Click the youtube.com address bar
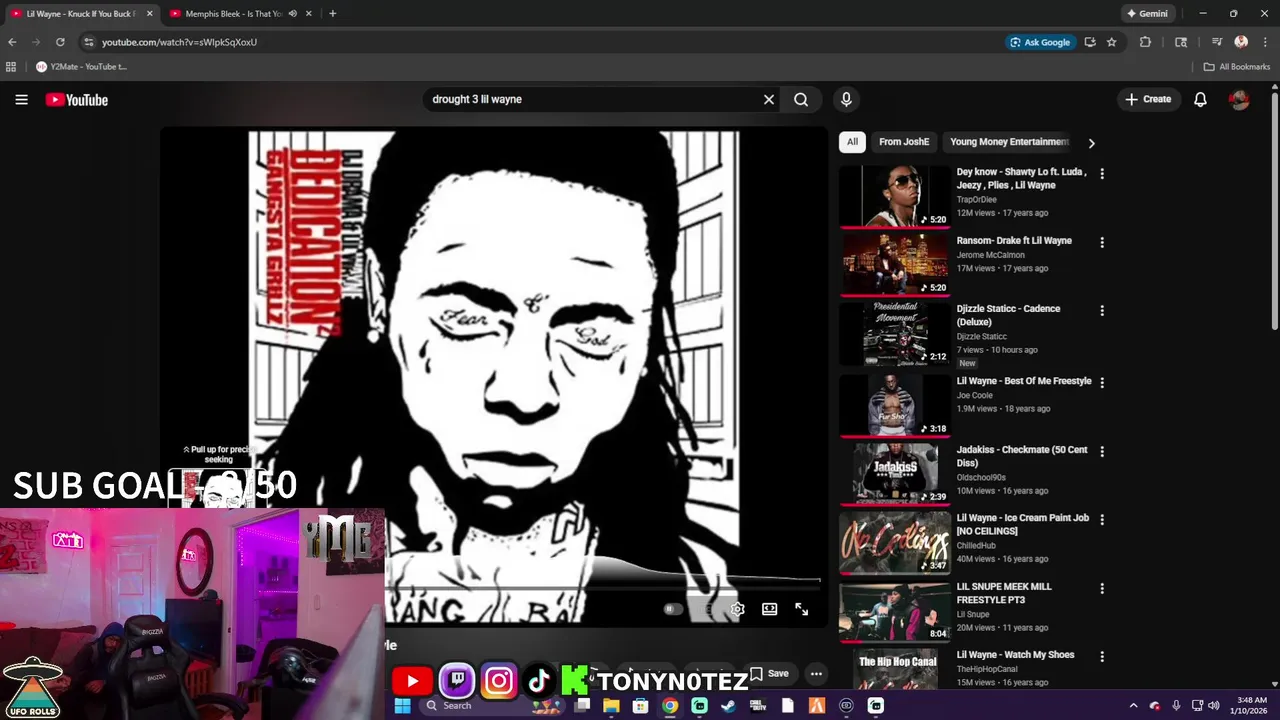Viewport: 1280px width, 720px height. (x=540, y=42)
